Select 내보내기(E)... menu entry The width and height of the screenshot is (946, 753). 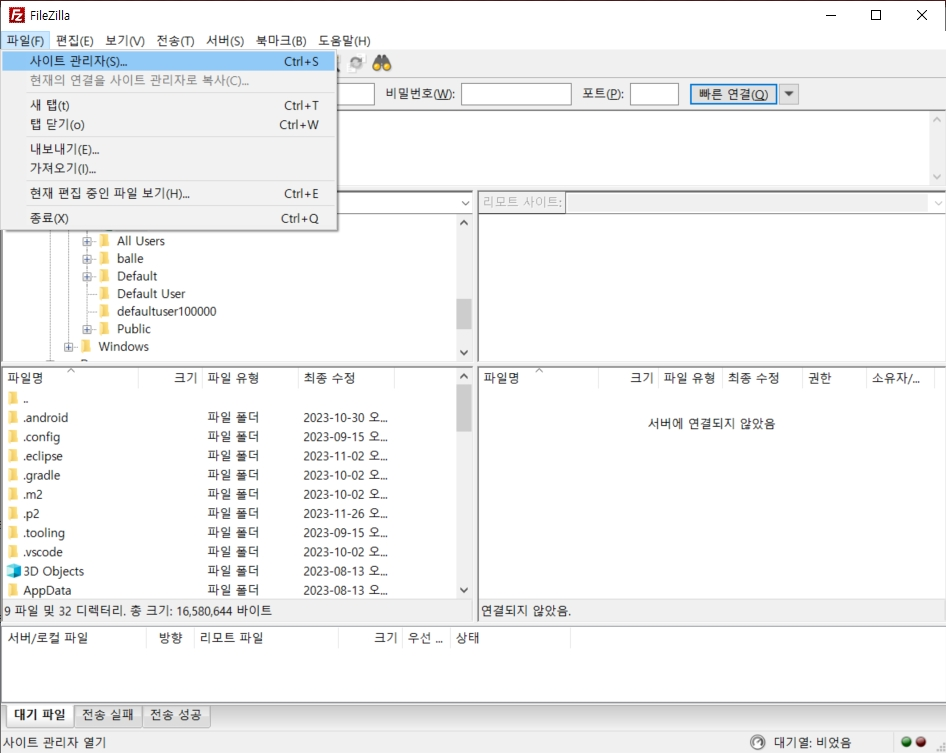click(169, 150)
